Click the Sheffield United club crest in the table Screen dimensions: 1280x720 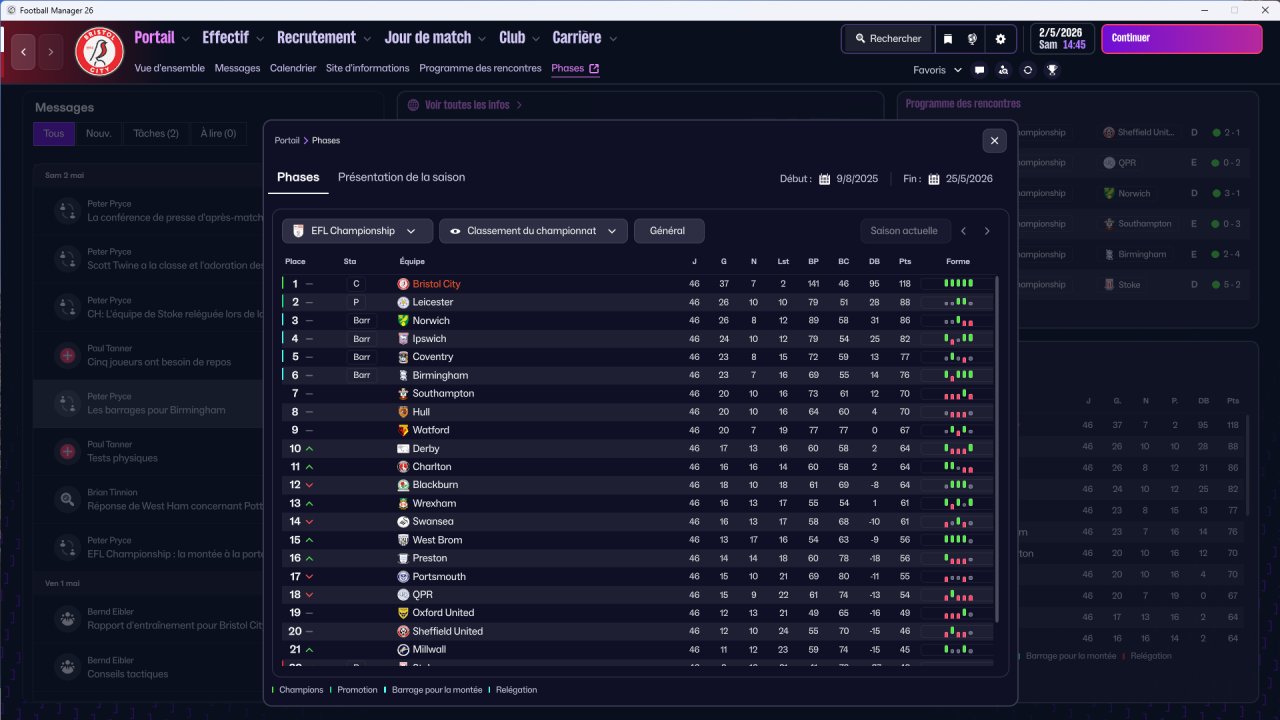(x=403, y=631)
